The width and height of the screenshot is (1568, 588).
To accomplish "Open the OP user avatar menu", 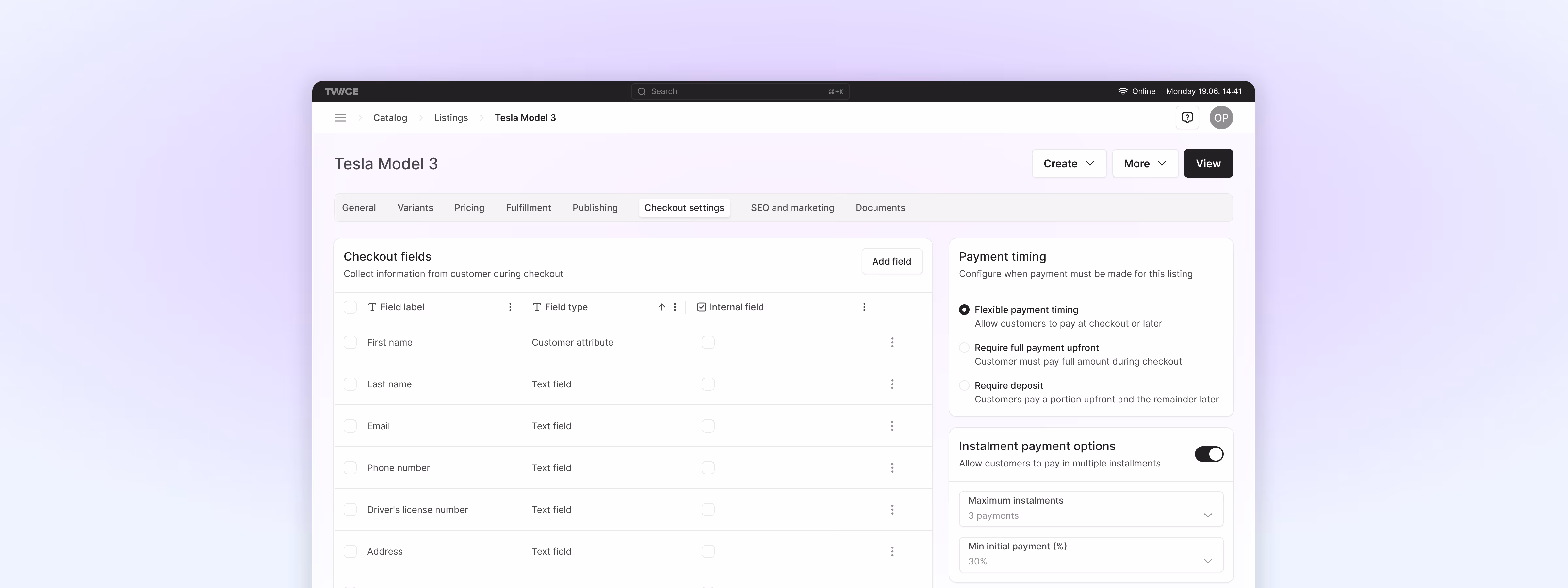I will [1221, 118].
